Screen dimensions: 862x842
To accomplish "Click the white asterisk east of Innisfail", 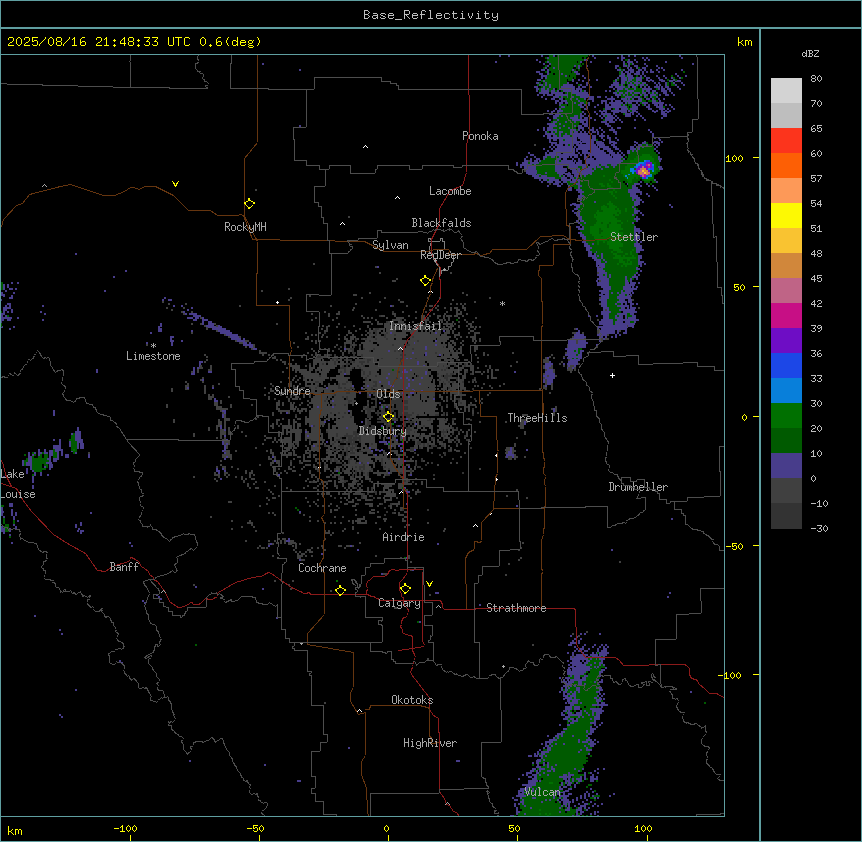I will click(x=502, y=303).
